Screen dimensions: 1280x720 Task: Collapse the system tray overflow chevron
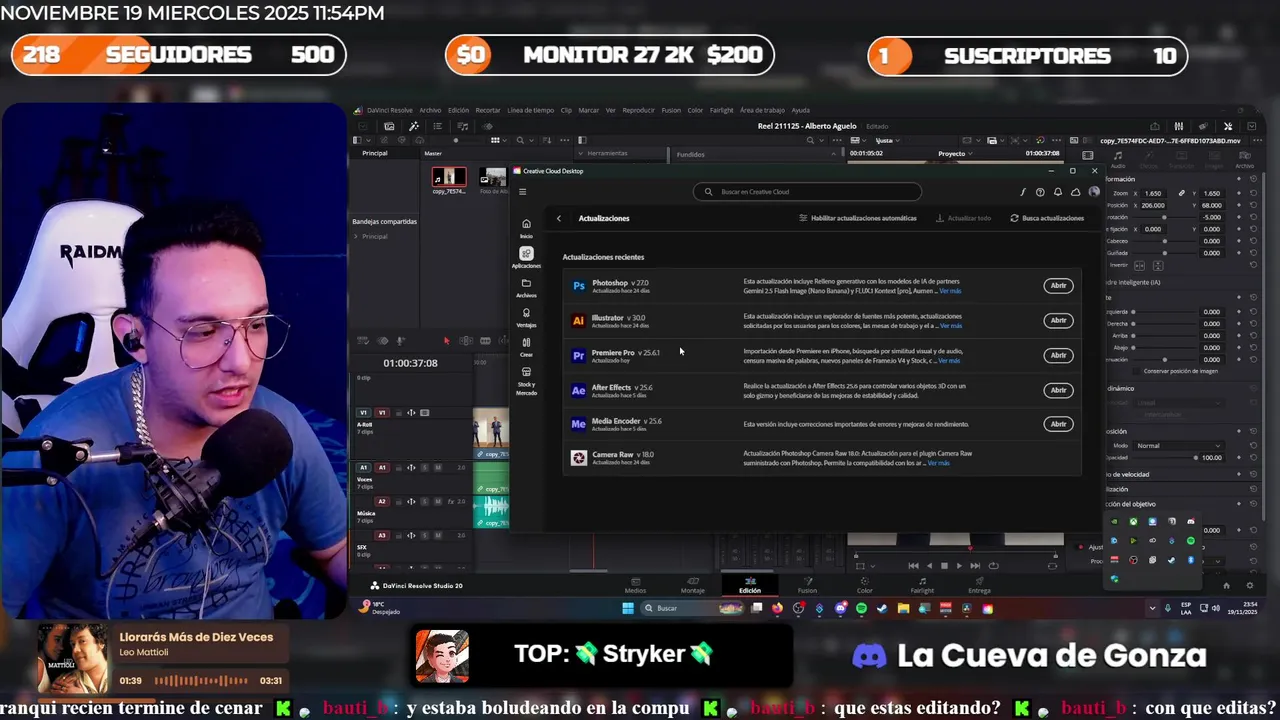(x=1152, y=608)
